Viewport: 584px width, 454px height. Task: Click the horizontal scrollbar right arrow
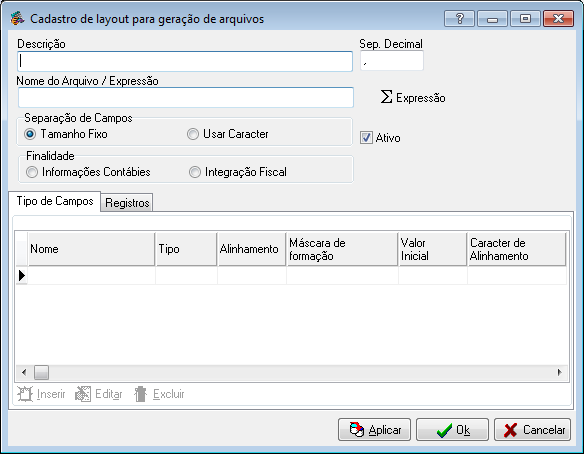pyautogui.click(x=559, y=372)
